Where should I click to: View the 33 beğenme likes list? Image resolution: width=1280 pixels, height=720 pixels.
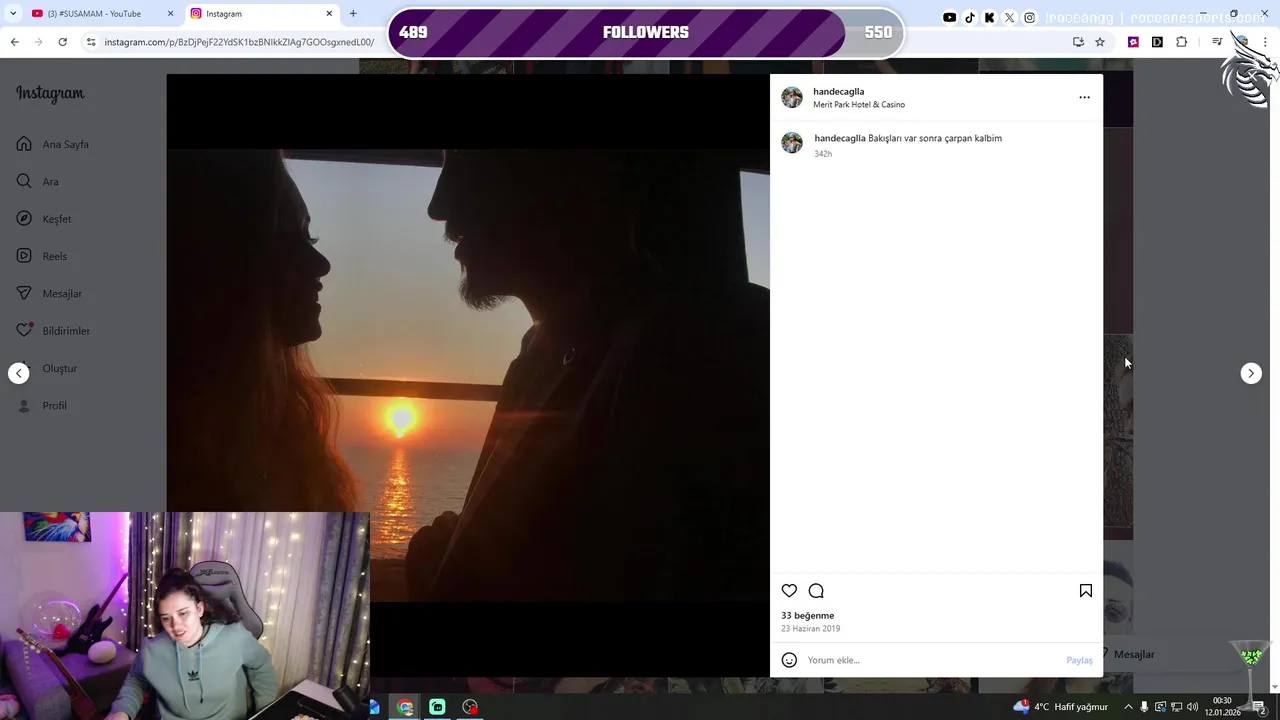click(x=808, y=616)
